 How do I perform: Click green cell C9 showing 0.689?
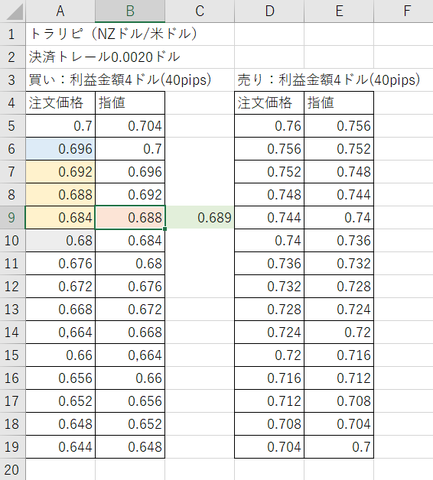coord(200,217)
